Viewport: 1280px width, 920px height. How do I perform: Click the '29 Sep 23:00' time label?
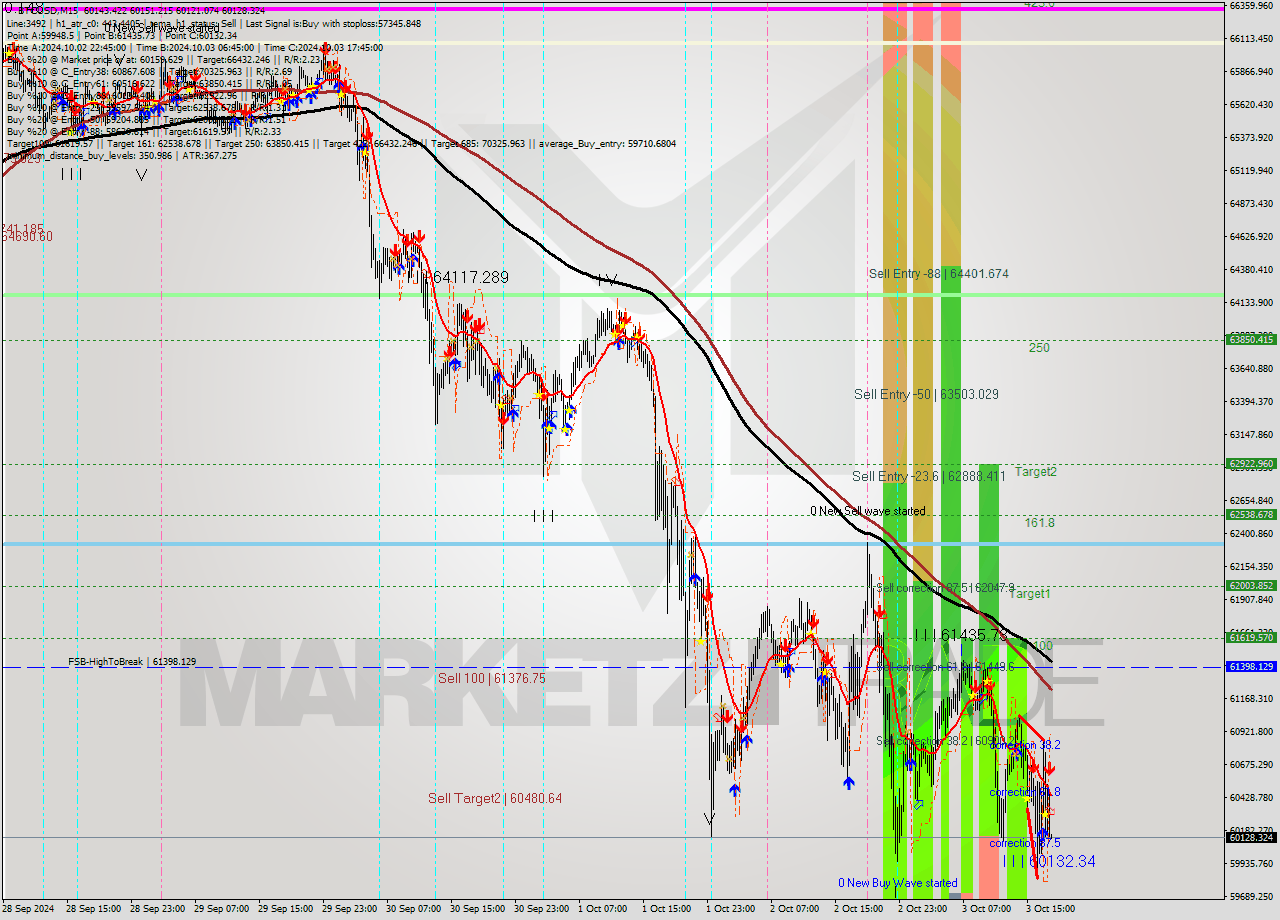(x=350, y=909)
